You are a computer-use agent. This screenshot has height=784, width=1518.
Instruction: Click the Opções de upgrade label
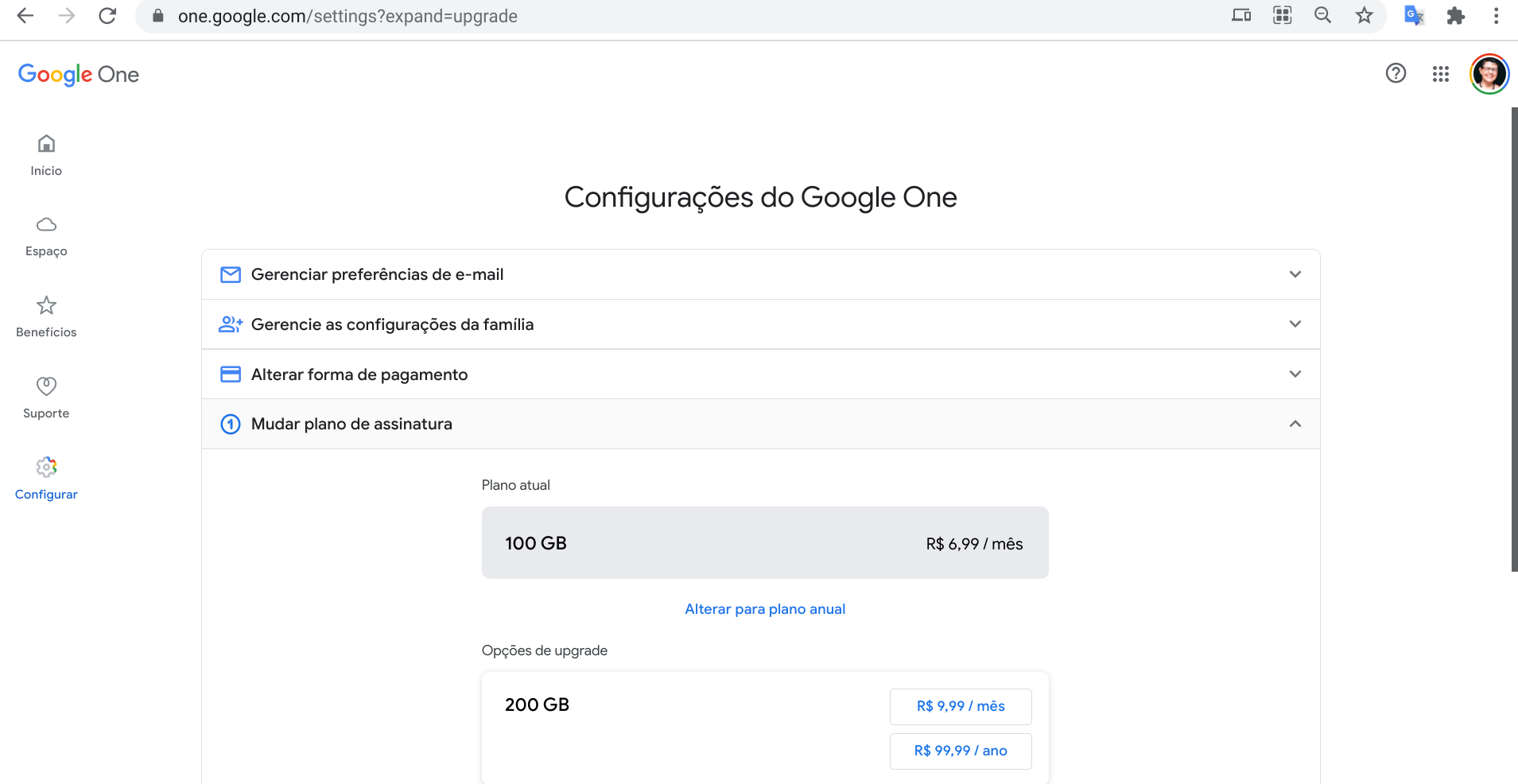point(545,650)
